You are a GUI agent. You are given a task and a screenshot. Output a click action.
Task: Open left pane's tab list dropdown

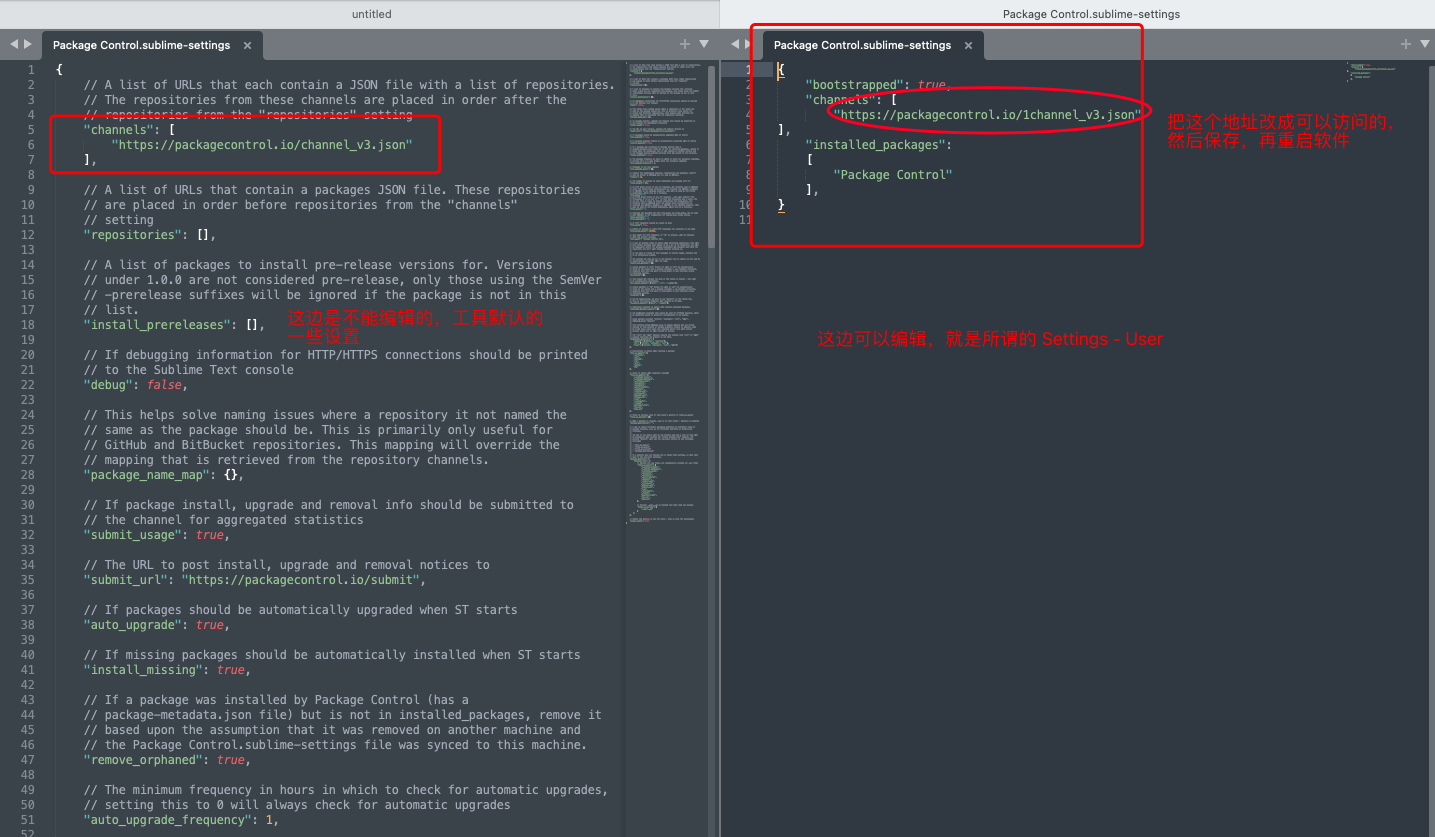704,44
